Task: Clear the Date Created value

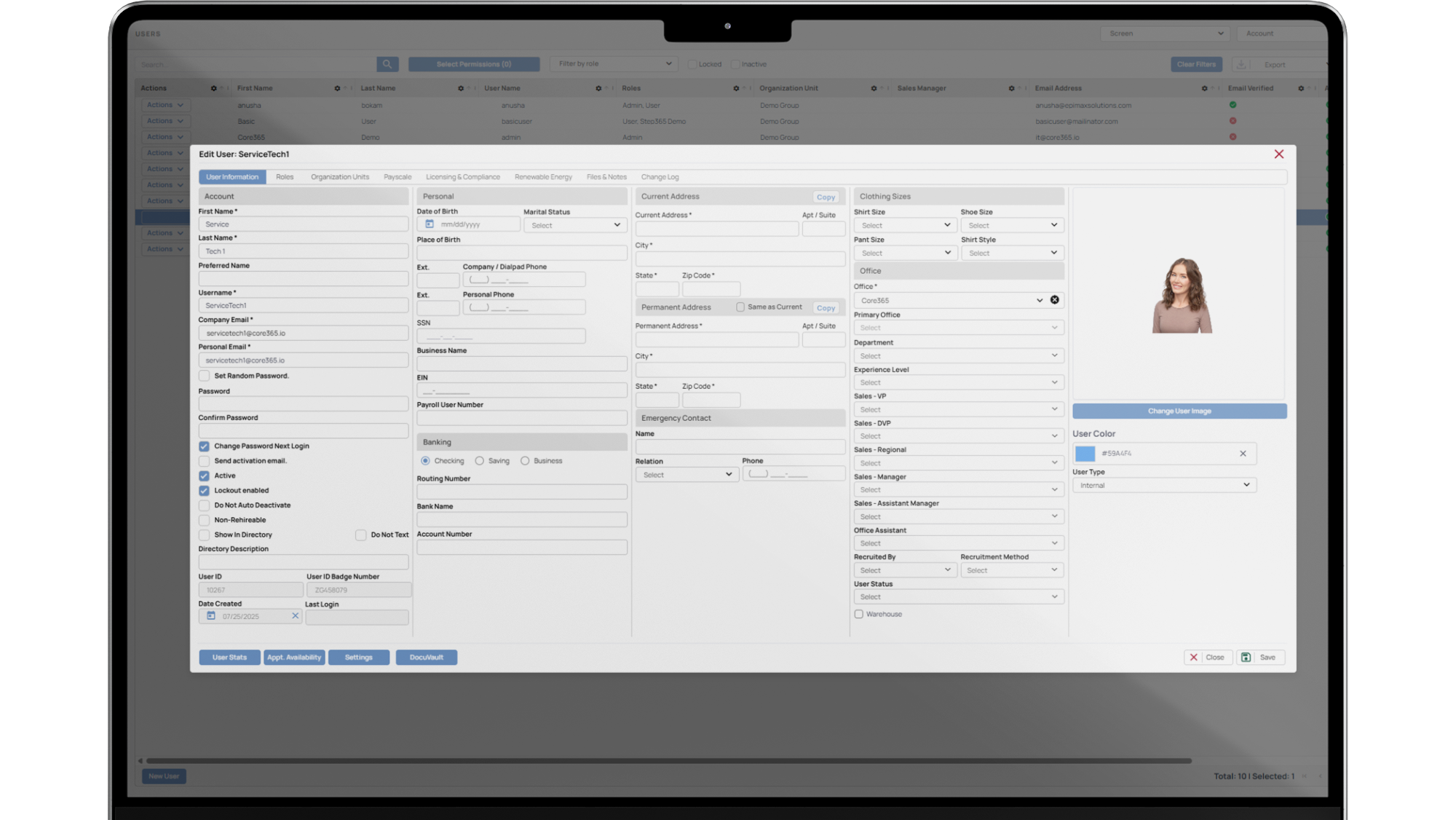Action: pyautogui.click(x=295, y=616)
